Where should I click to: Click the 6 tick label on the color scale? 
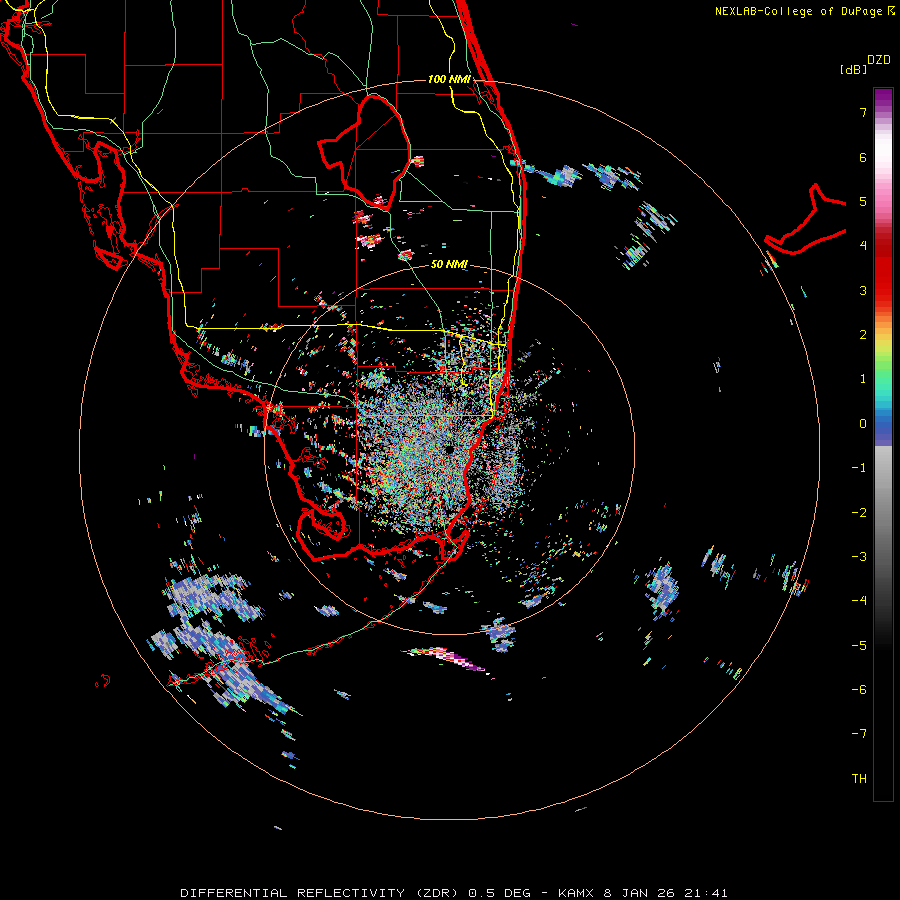click(863, 157)
